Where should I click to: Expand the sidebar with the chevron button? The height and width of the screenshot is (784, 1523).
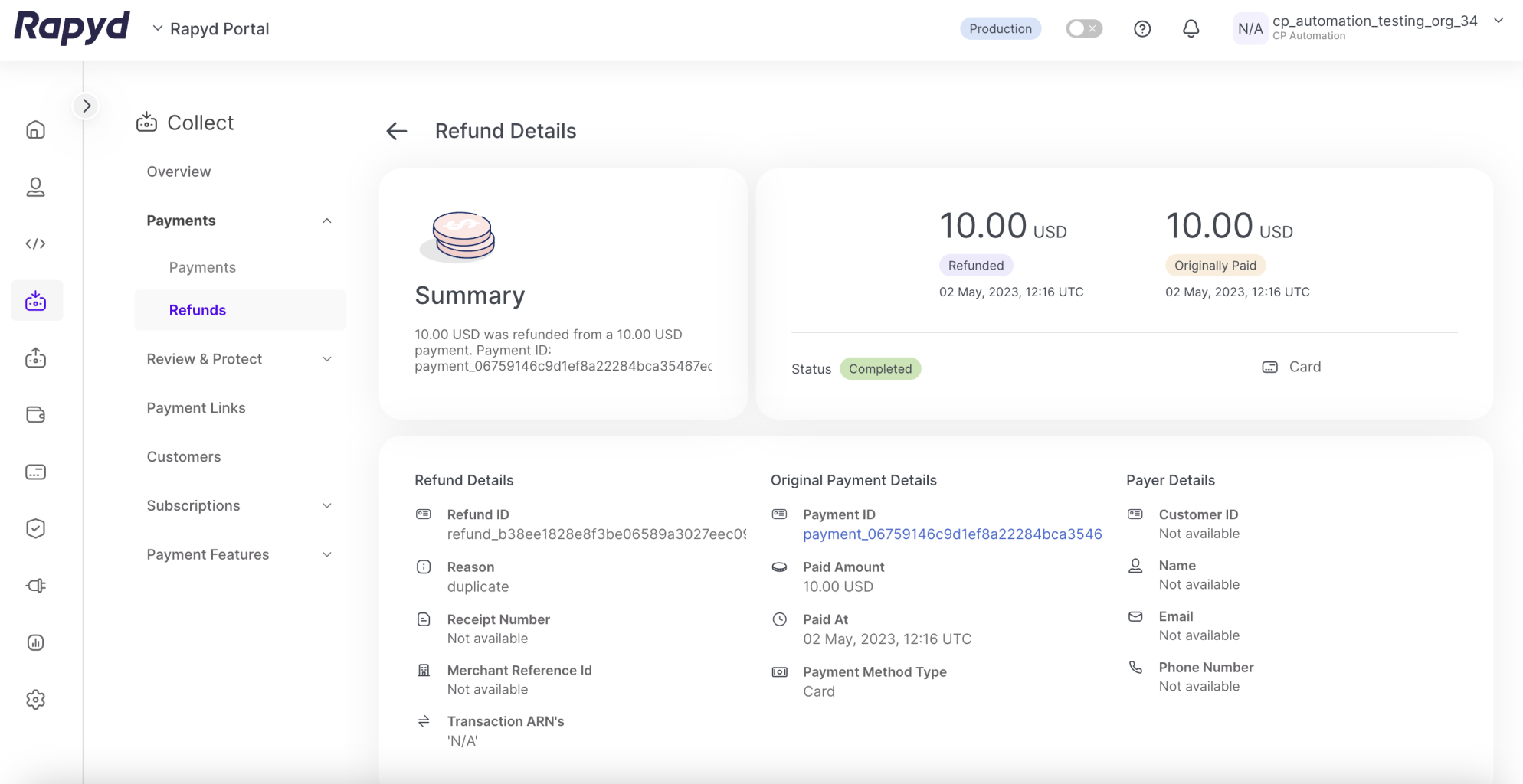pos(87,106)
